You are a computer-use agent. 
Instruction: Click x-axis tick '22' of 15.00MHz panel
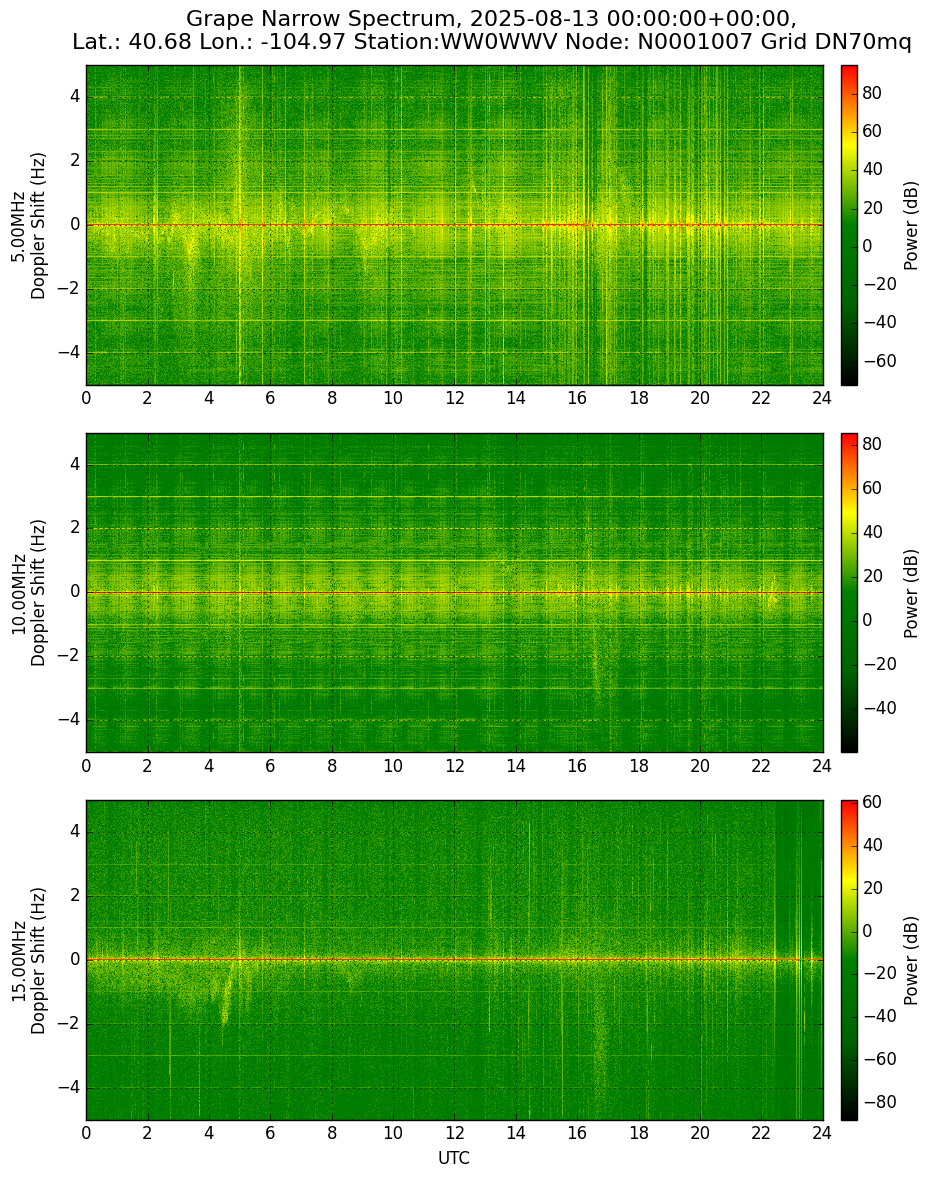click(761, 1133)
